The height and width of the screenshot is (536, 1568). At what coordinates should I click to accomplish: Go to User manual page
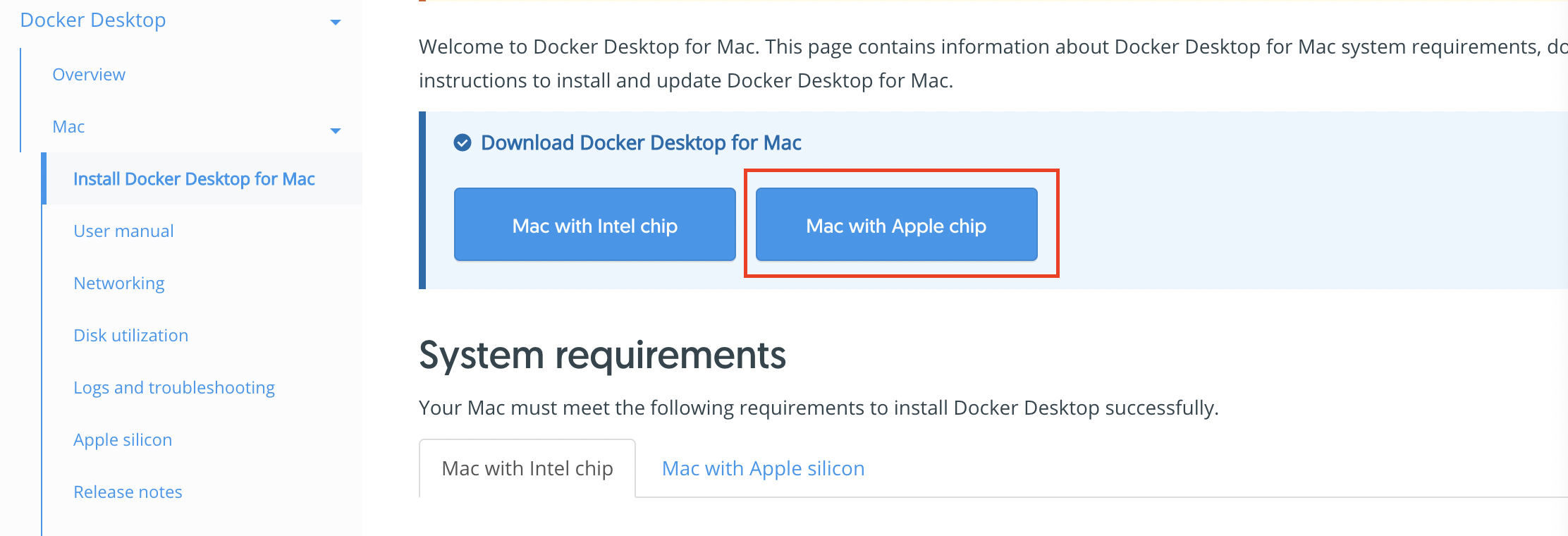pos(123,231)
